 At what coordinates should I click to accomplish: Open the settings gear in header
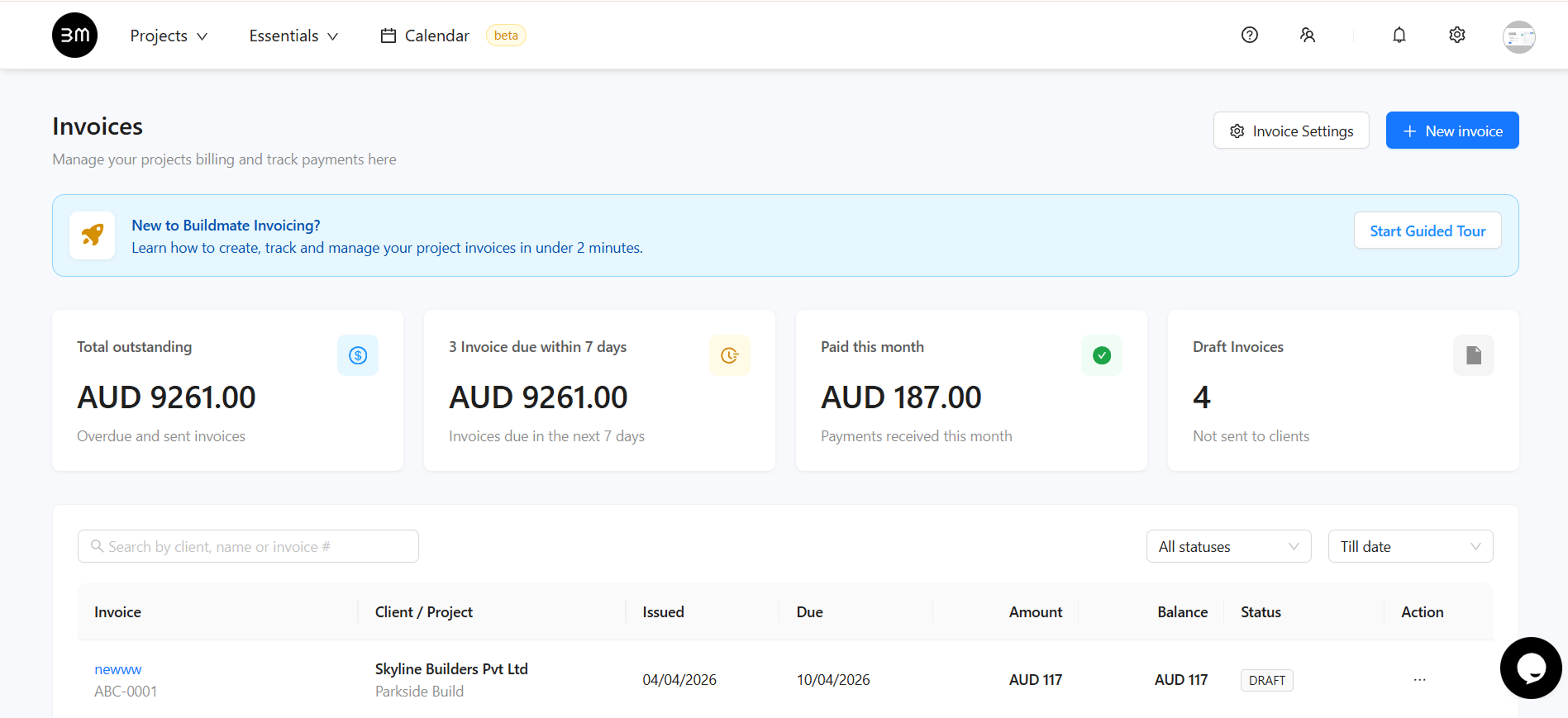pyautogui.click(x=1456, y=35)
